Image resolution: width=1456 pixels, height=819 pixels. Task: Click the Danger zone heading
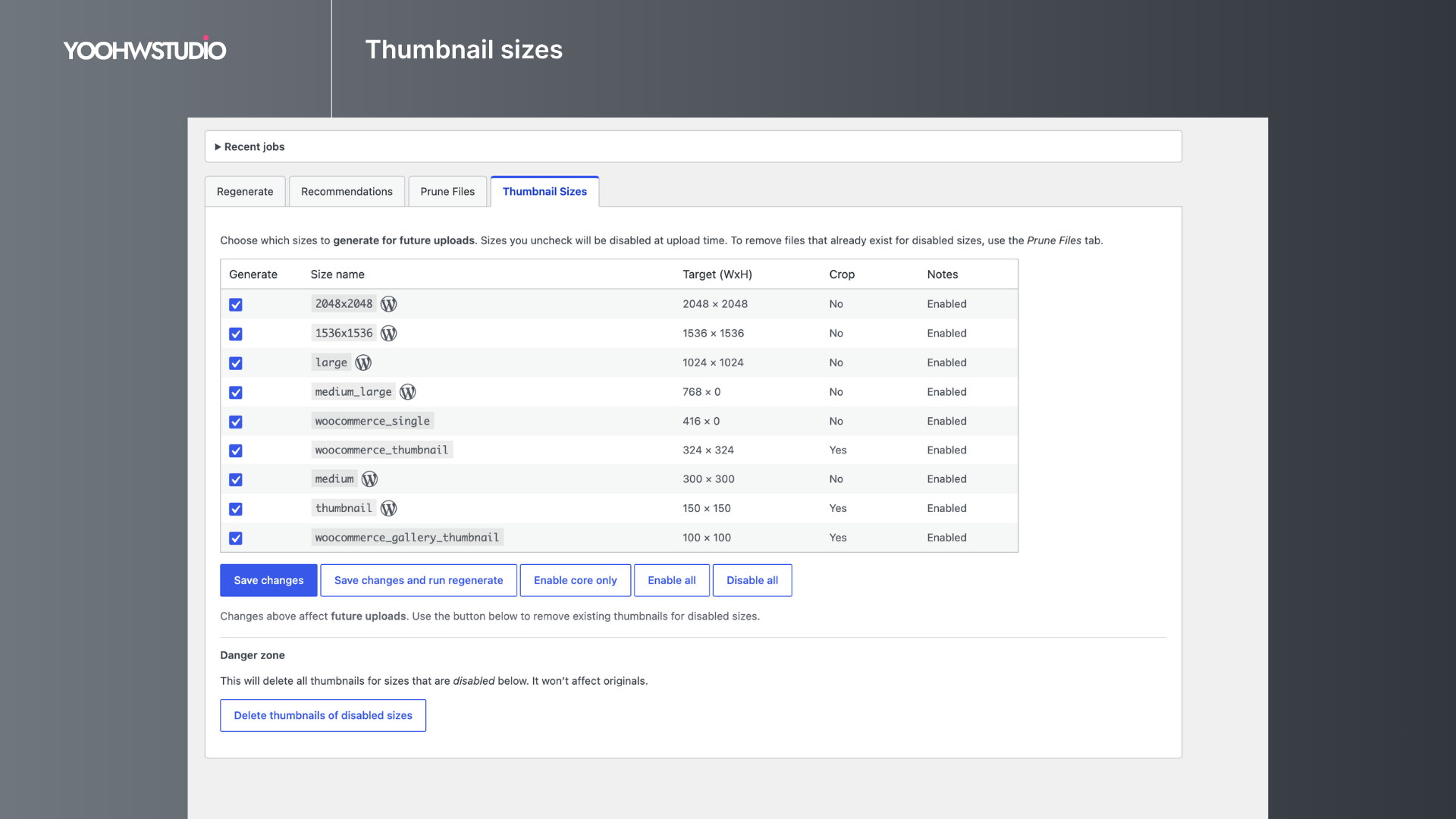pos(253,655)
